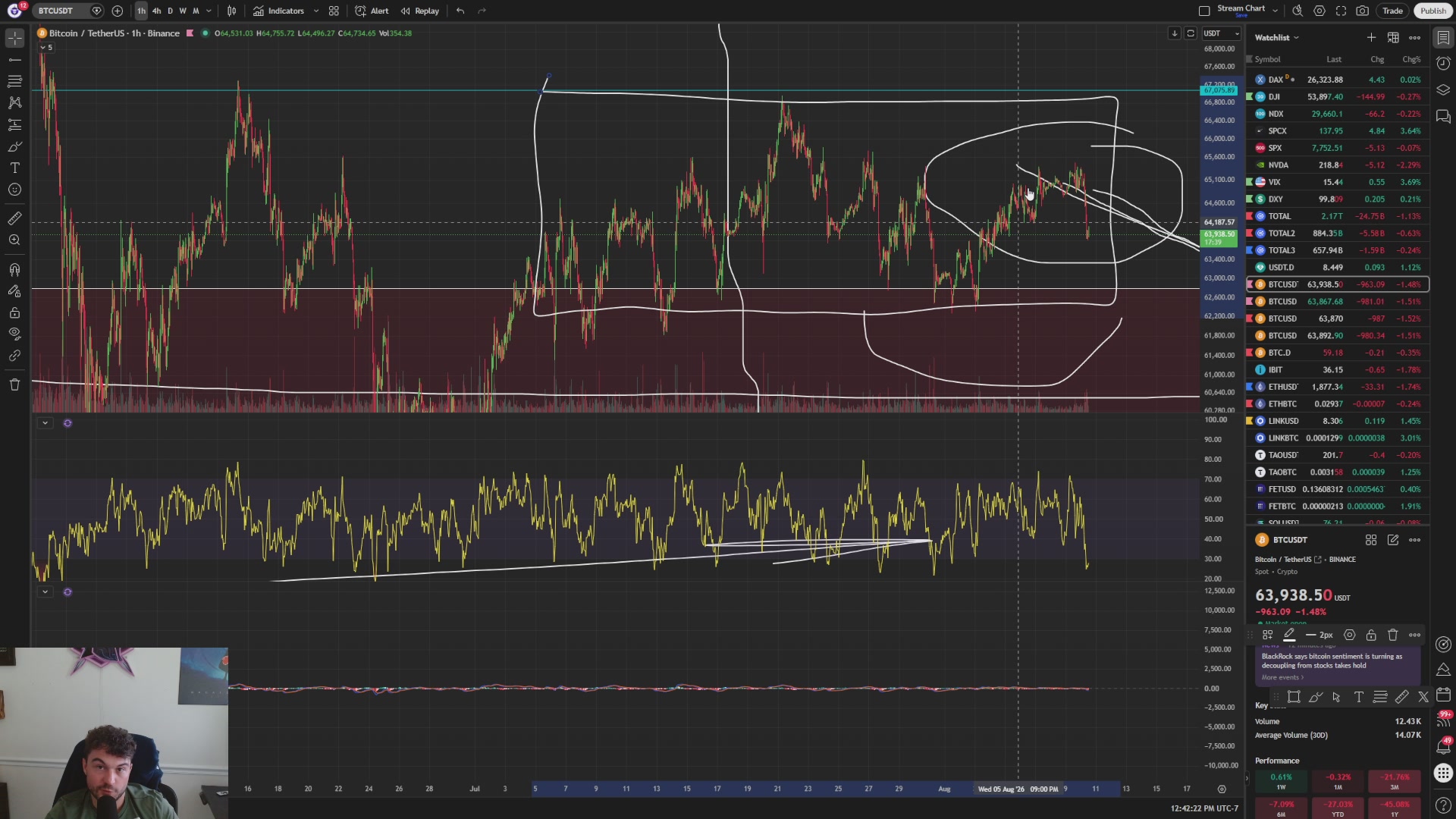Undo the last chart action

[460, 11]
